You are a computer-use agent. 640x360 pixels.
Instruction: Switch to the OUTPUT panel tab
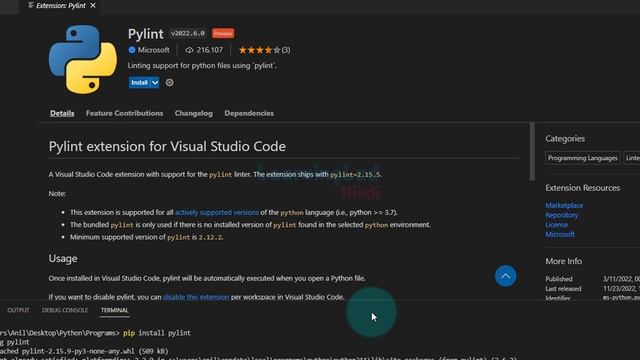click(x=18, y=310)
